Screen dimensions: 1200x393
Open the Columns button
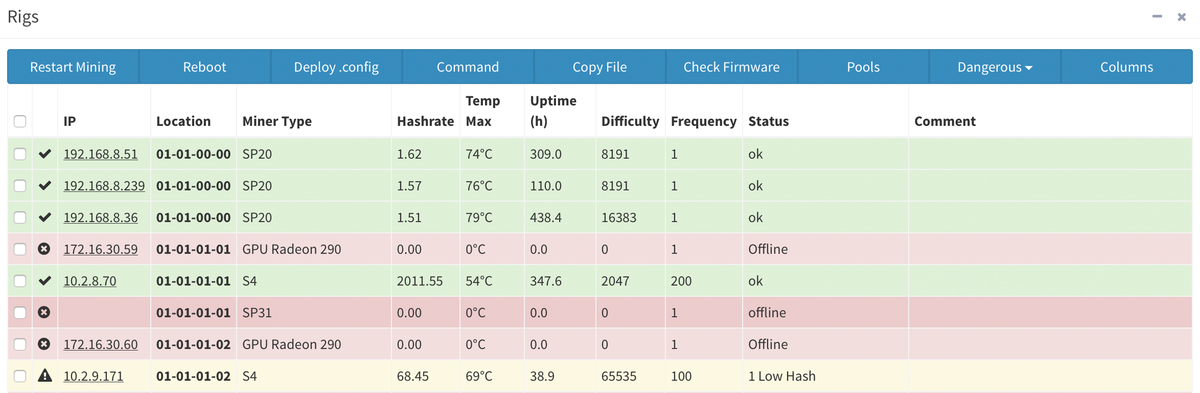coord(1126,67)
